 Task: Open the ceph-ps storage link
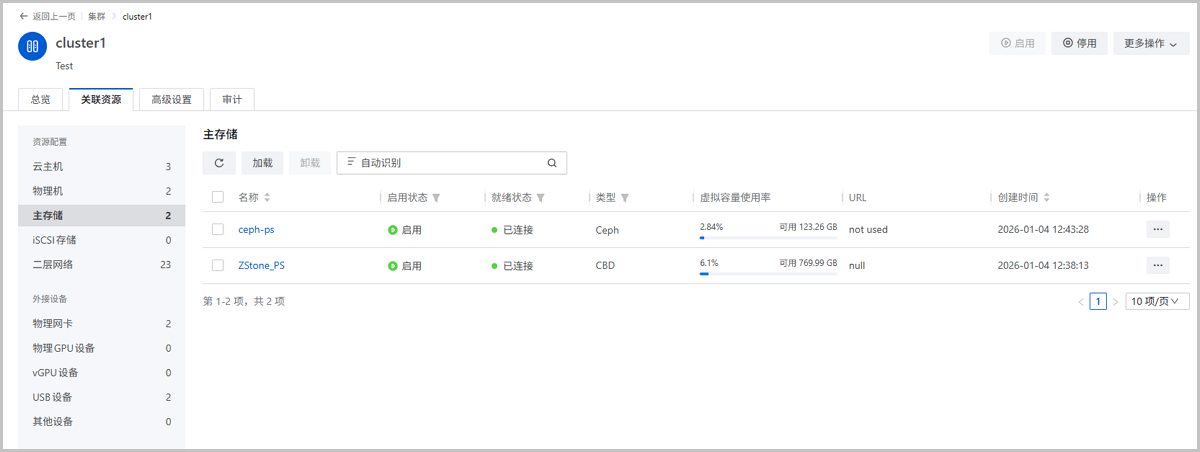[256, 230]
